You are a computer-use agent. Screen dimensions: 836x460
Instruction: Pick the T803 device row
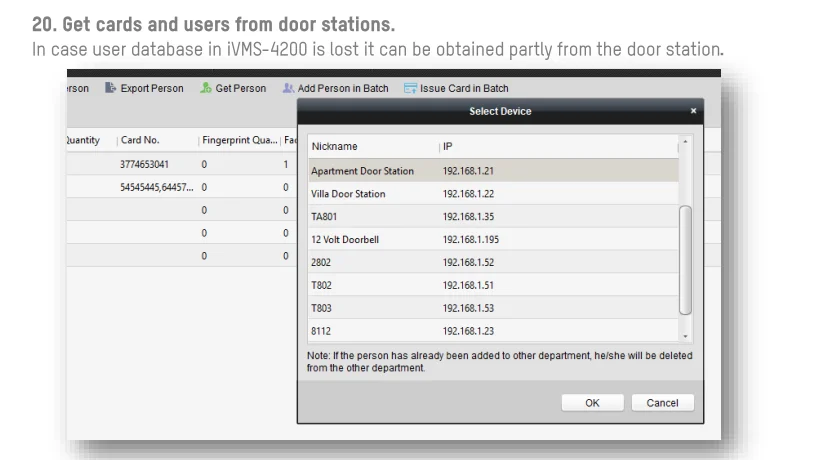point(493,308)
